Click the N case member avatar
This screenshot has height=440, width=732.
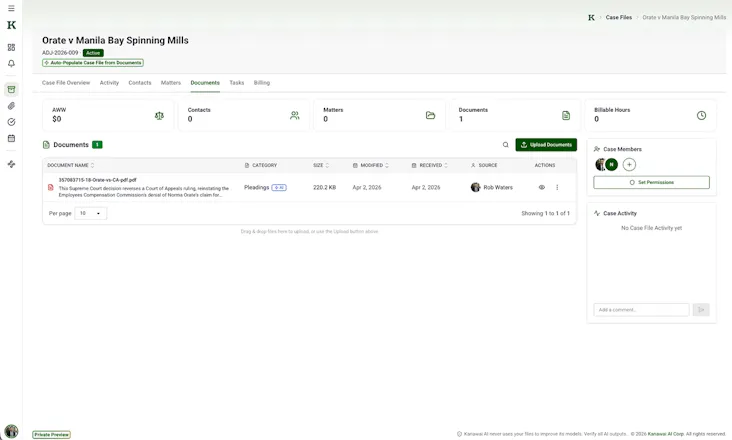(x=612, y=165)
